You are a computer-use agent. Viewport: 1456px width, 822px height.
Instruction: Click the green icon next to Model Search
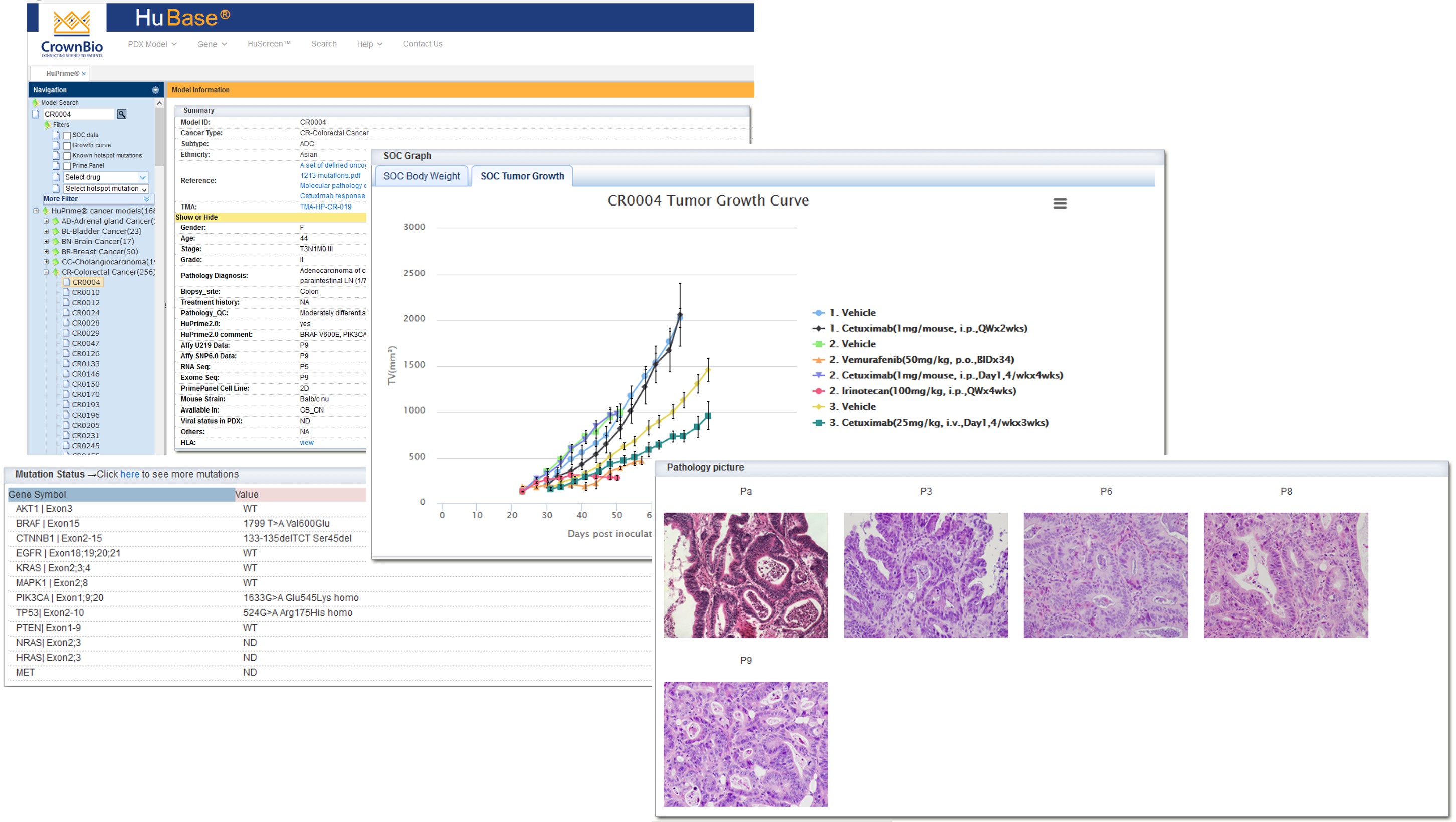pos(35,103)
